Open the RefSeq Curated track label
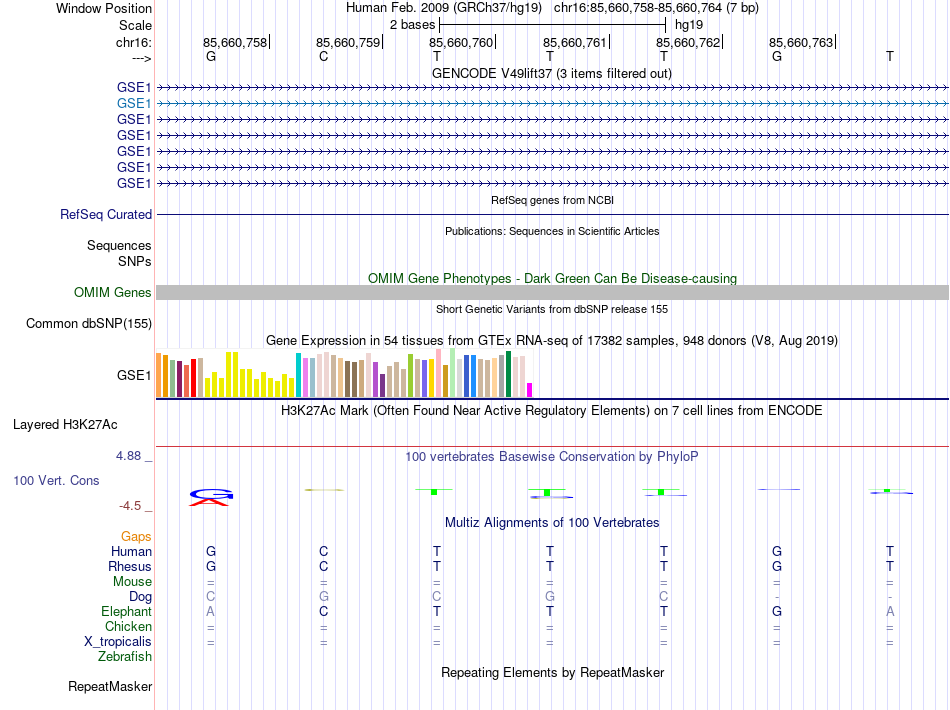Viewport: 950px width, 710px height. point(106,214)
